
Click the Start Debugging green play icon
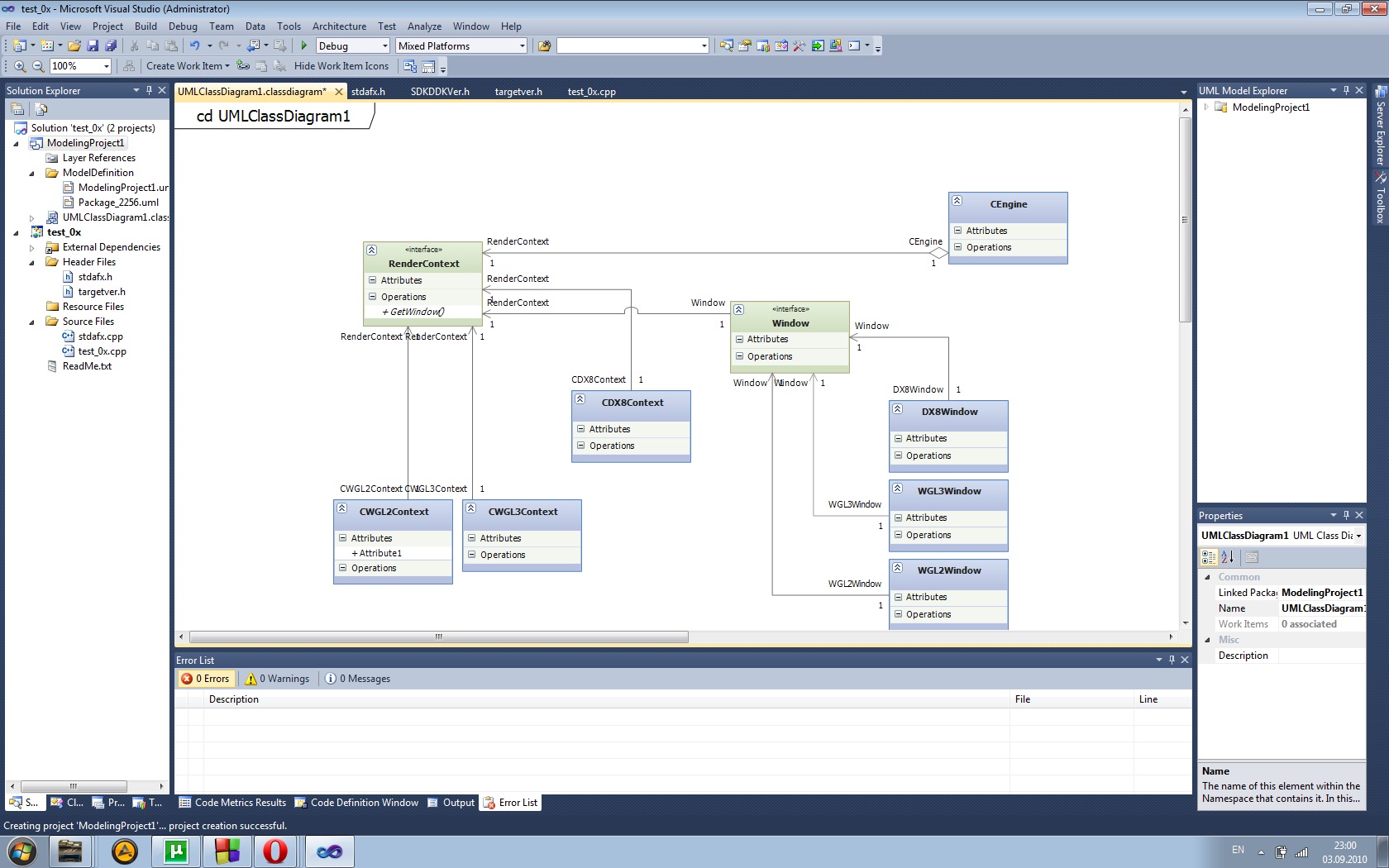tap(304, 46)
